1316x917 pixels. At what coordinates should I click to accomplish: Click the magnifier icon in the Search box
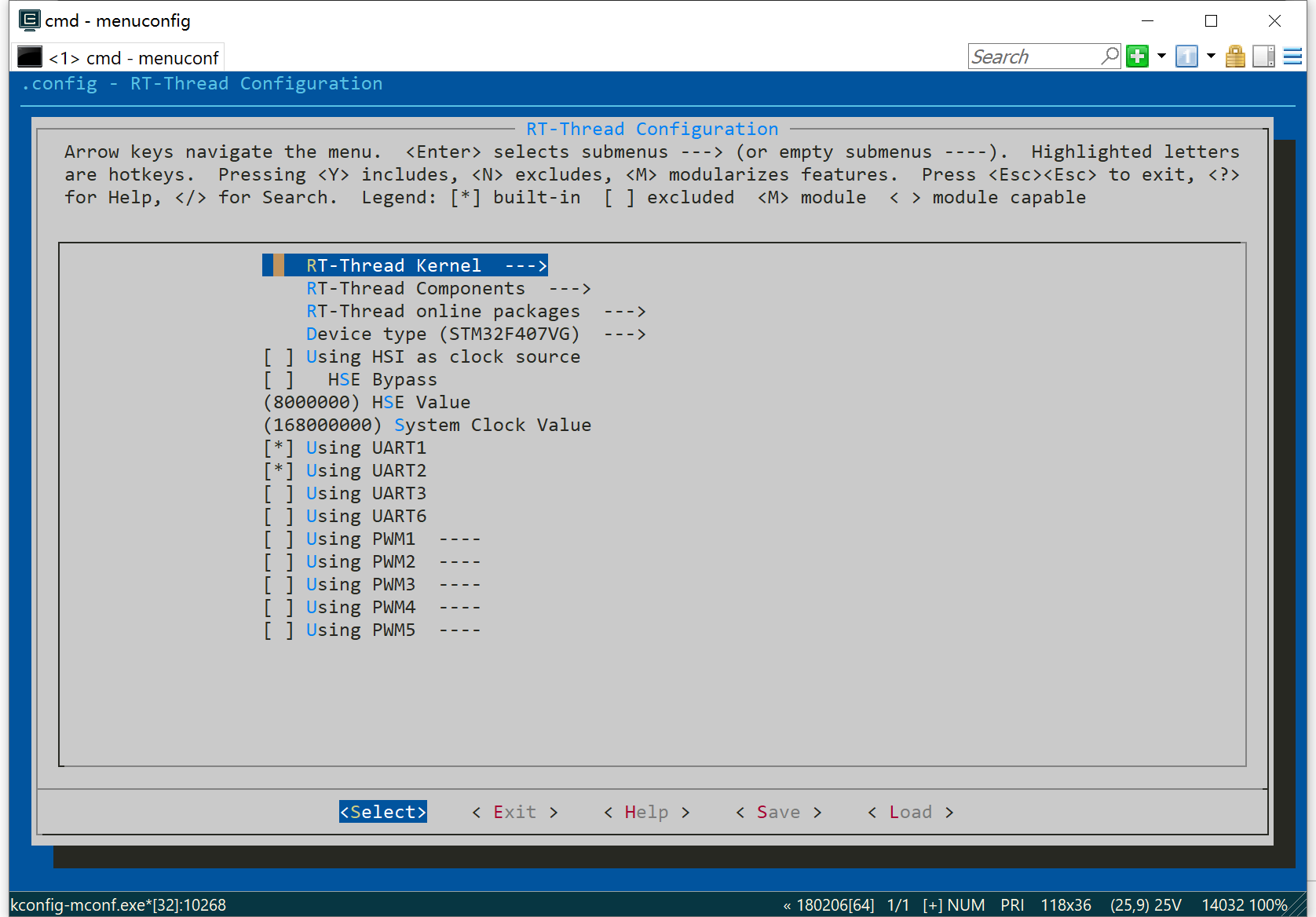[x=1109, y=57]
